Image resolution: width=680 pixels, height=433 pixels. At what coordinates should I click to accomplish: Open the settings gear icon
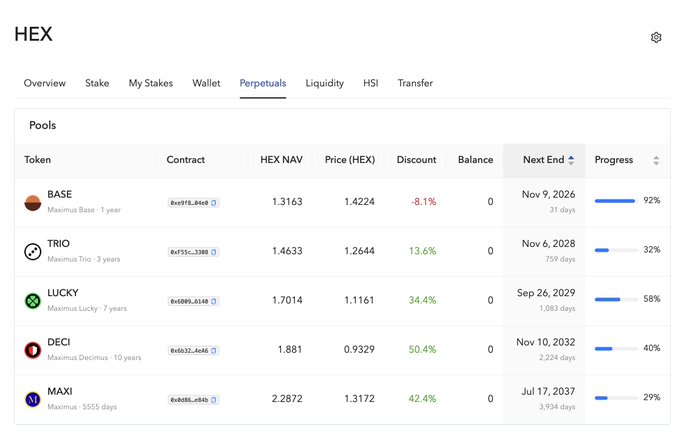(x=656, y=37)
